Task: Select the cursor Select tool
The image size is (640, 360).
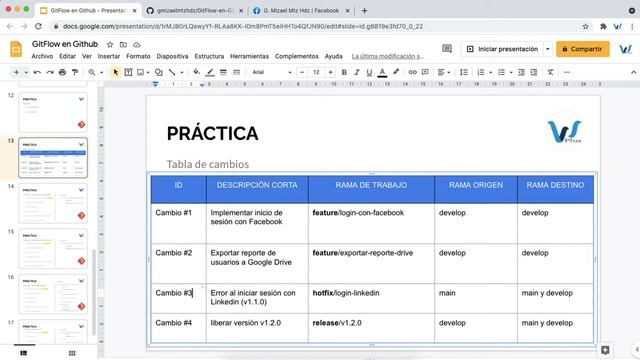Action: pos(116,72)
